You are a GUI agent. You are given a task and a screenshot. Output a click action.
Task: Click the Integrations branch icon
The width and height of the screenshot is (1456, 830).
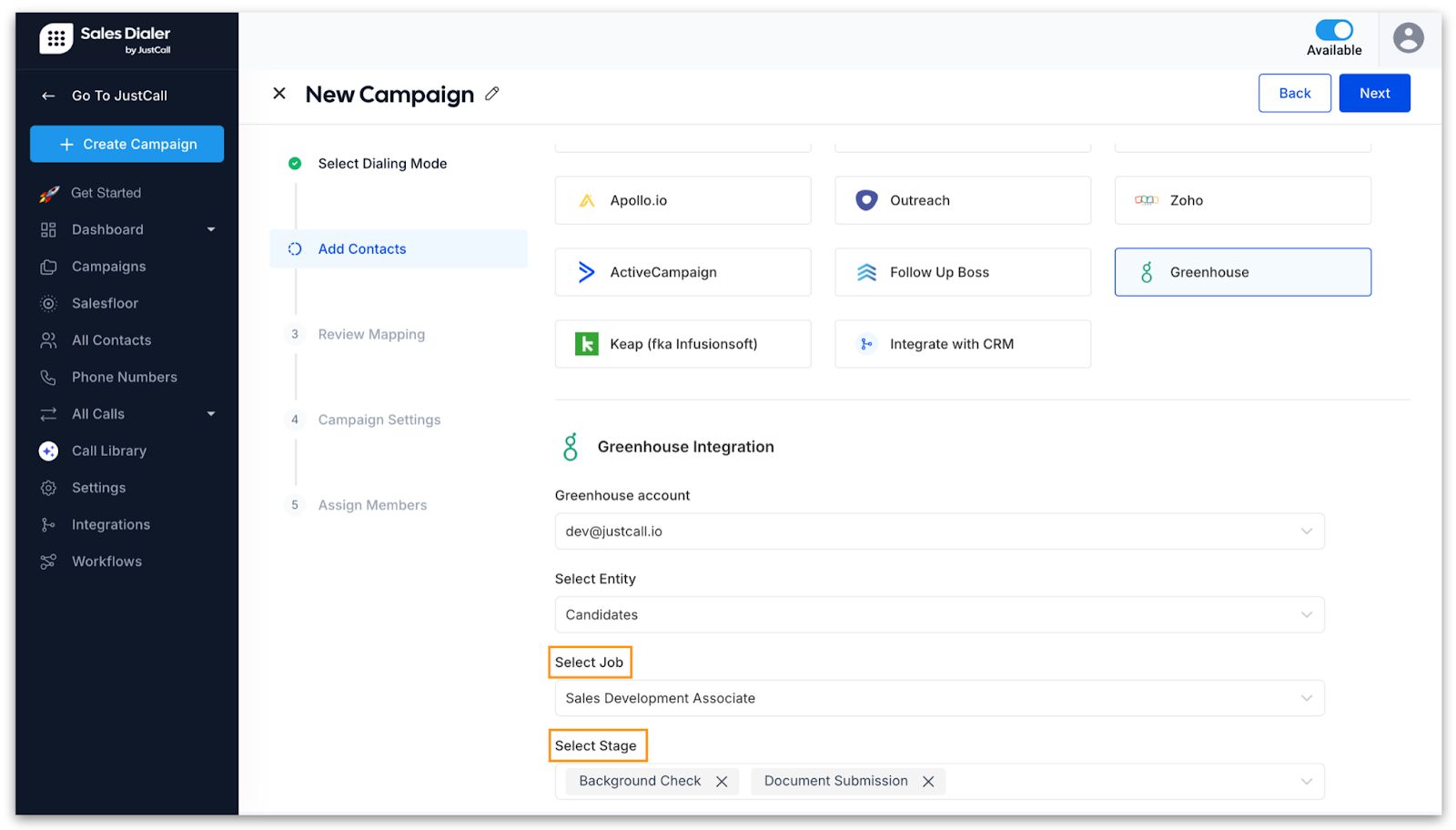48,524
